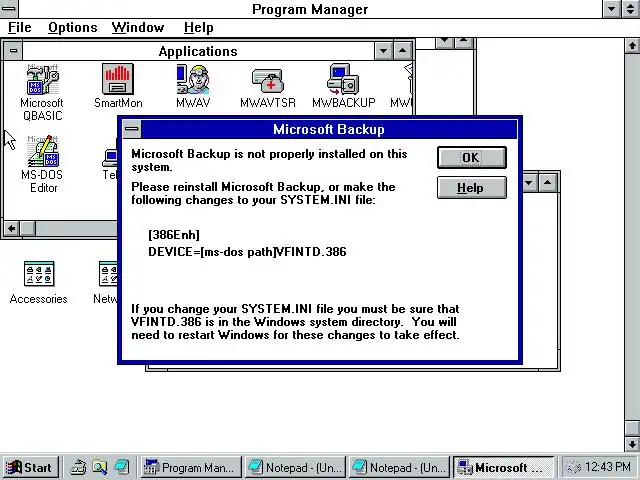Activate the Microsoft Backup taskbar button
Image resolution: width=640 pixels, height=480 pixels.
504,467
